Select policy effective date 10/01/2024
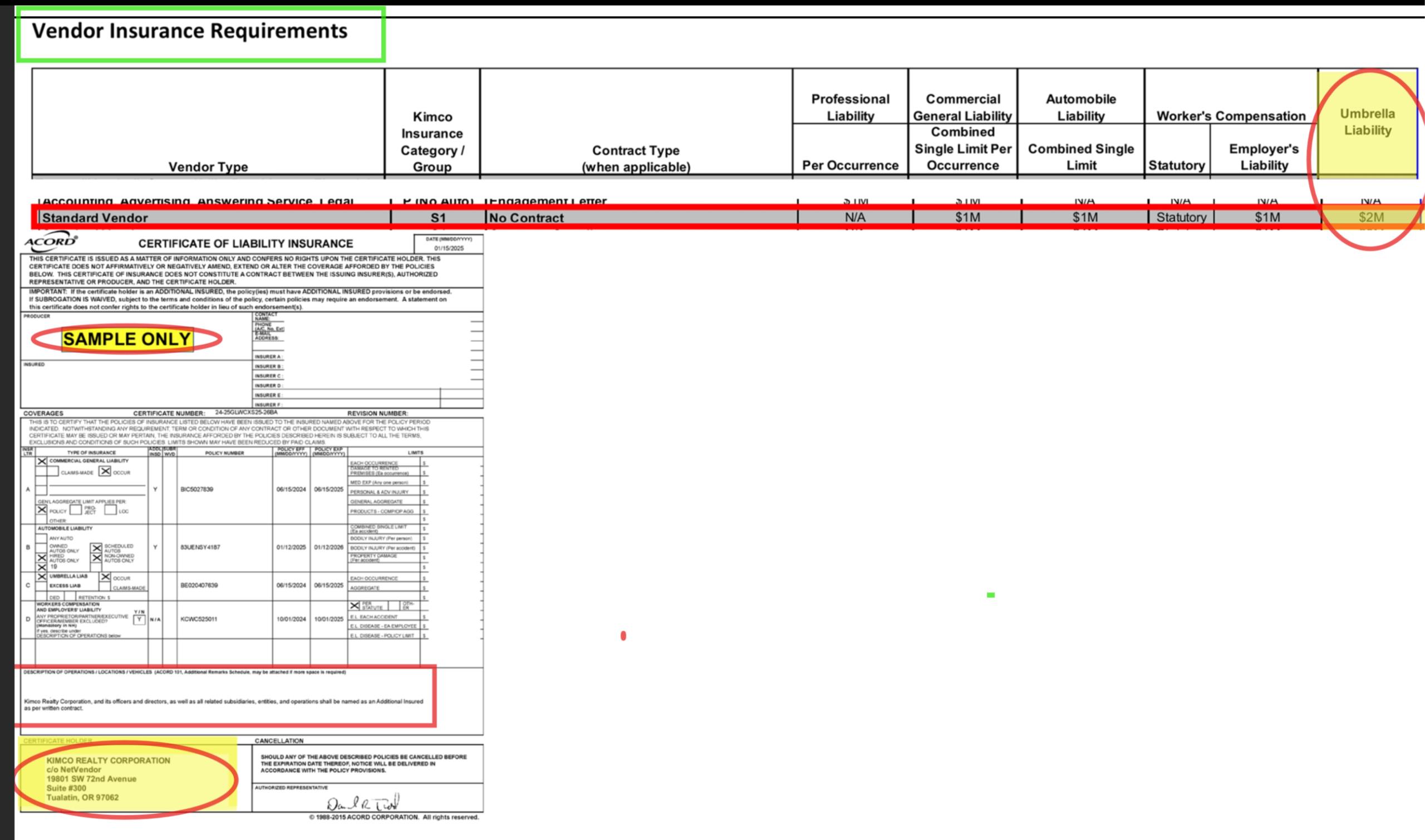1425x840 pixels. point(291,619)
